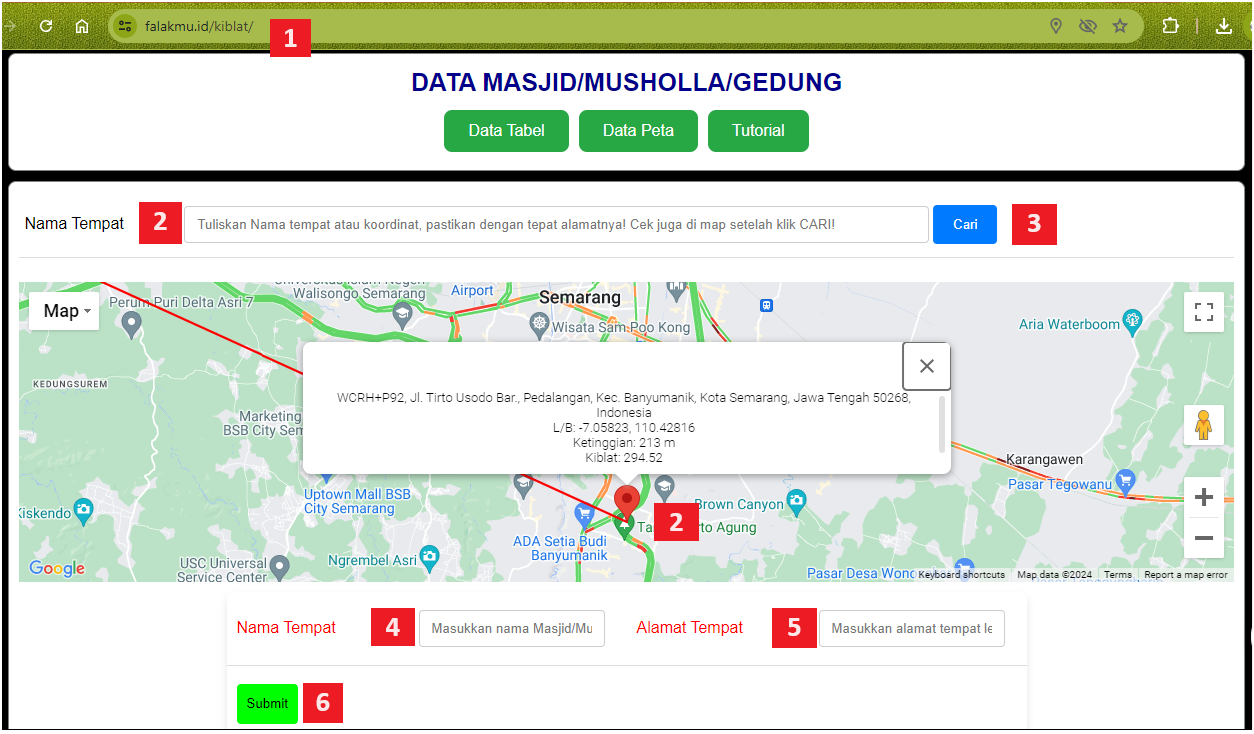Click ADA Setia Budi Banyumanik cart marker

(585, 515)
